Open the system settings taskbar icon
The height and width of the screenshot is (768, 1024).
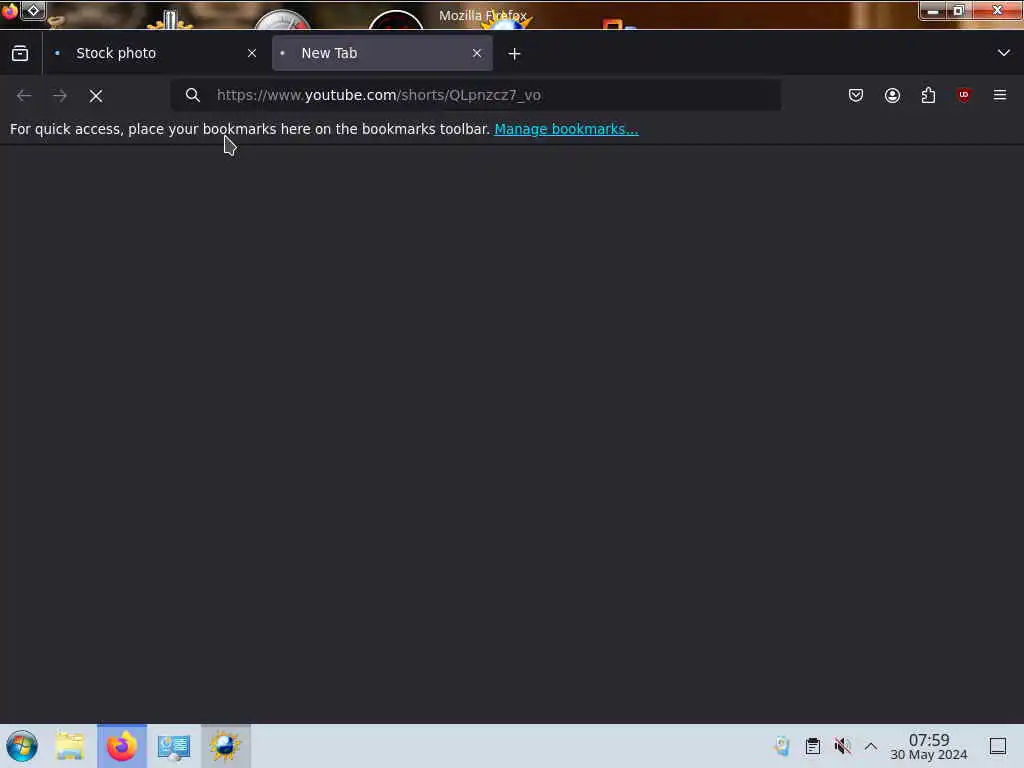tap(174, 746)
